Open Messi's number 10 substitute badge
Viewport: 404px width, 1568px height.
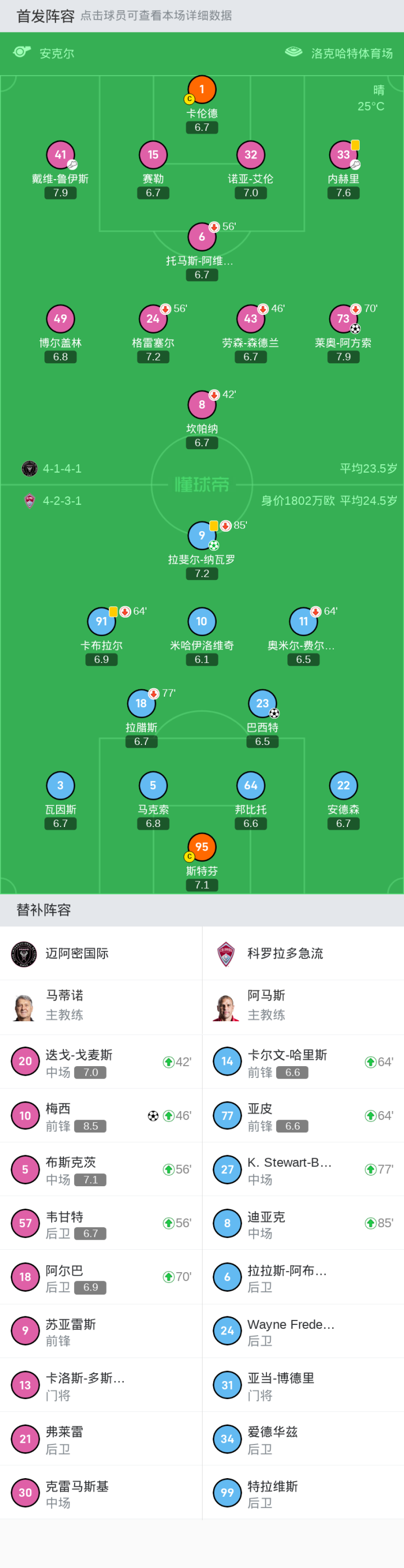(25, 1116)
